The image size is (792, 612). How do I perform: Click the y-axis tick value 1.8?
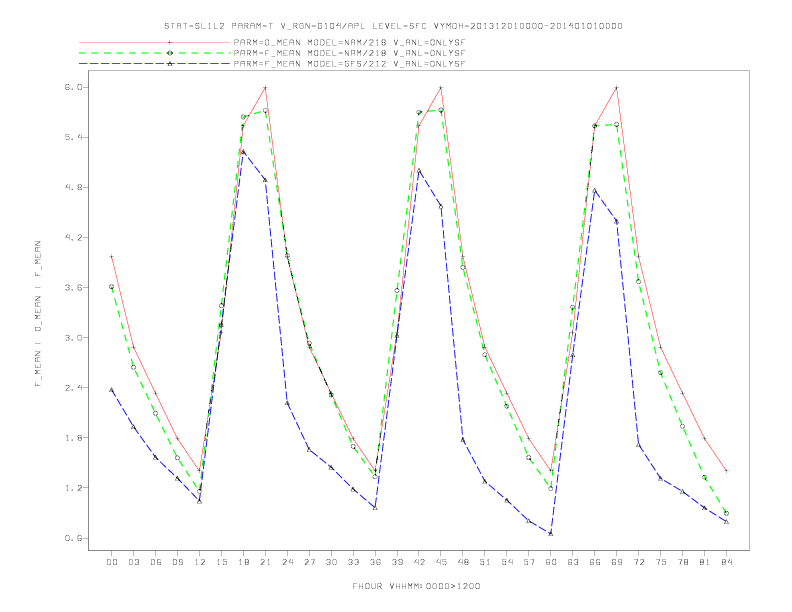click(73, 438)
